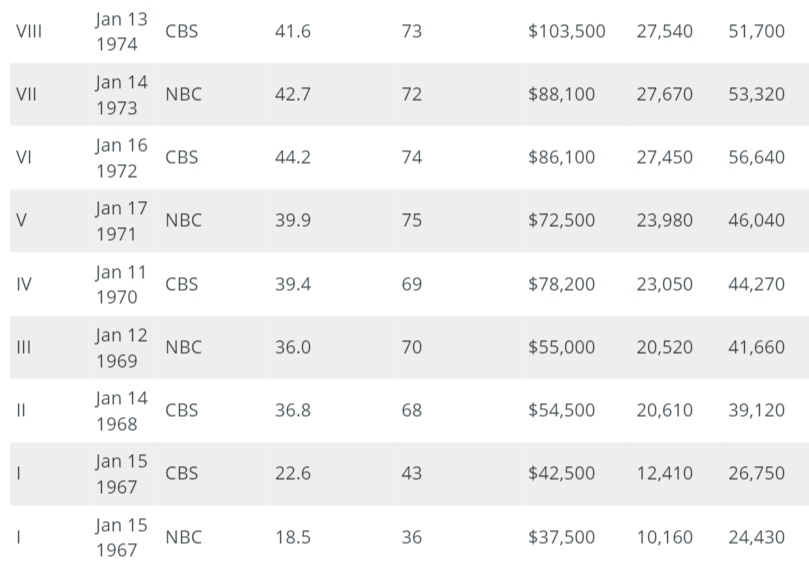Viewport: 809px width, 565px height.
Task: Click the Roman numeral IV cell
Action: point(24,284)
